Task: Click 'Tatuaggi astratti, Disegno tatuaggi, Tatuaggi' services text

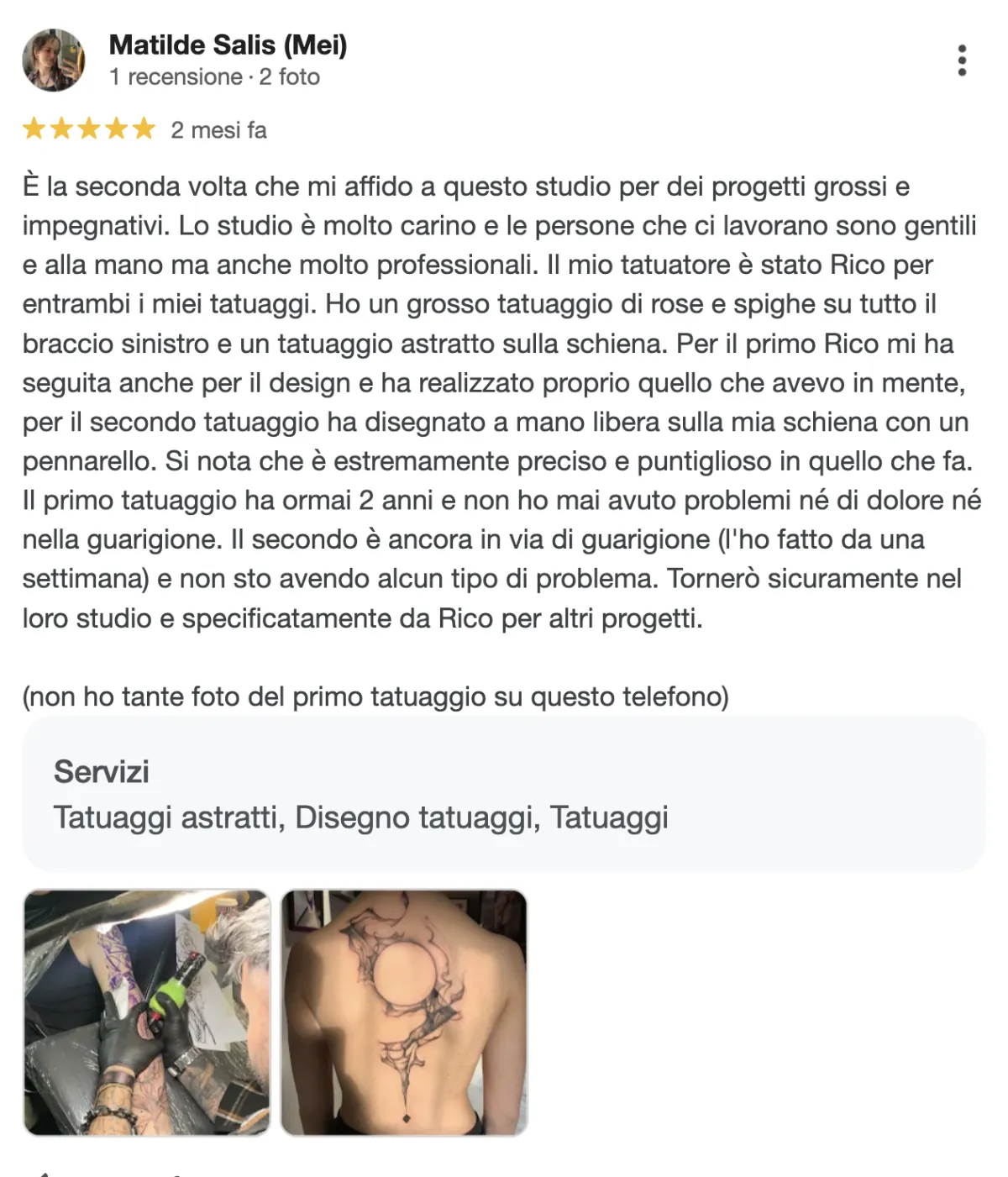Action: pyautogui.click(x=361, y=817)
